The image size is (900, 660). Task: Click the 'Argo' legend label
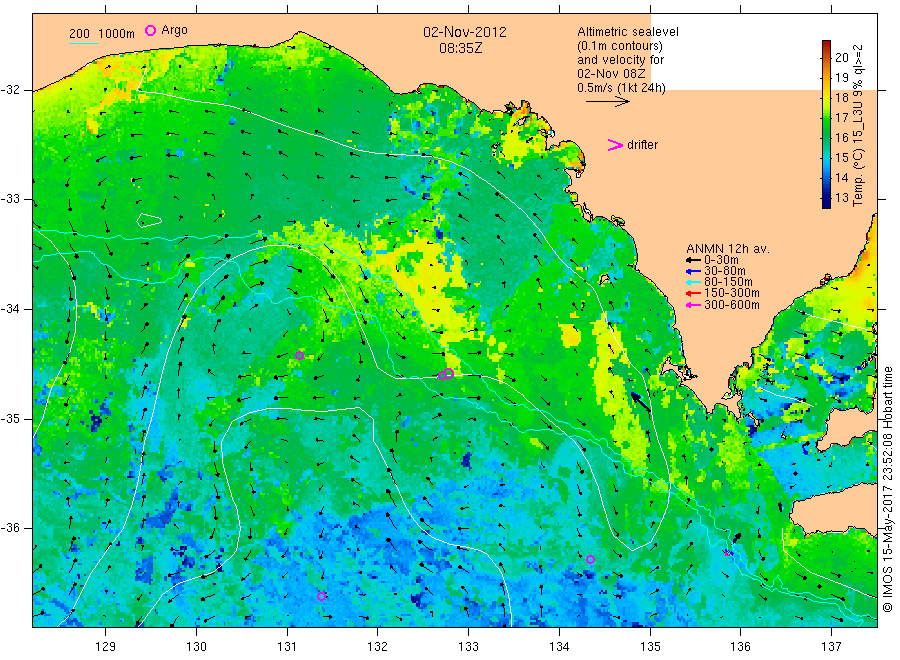[x=174, y=30]
